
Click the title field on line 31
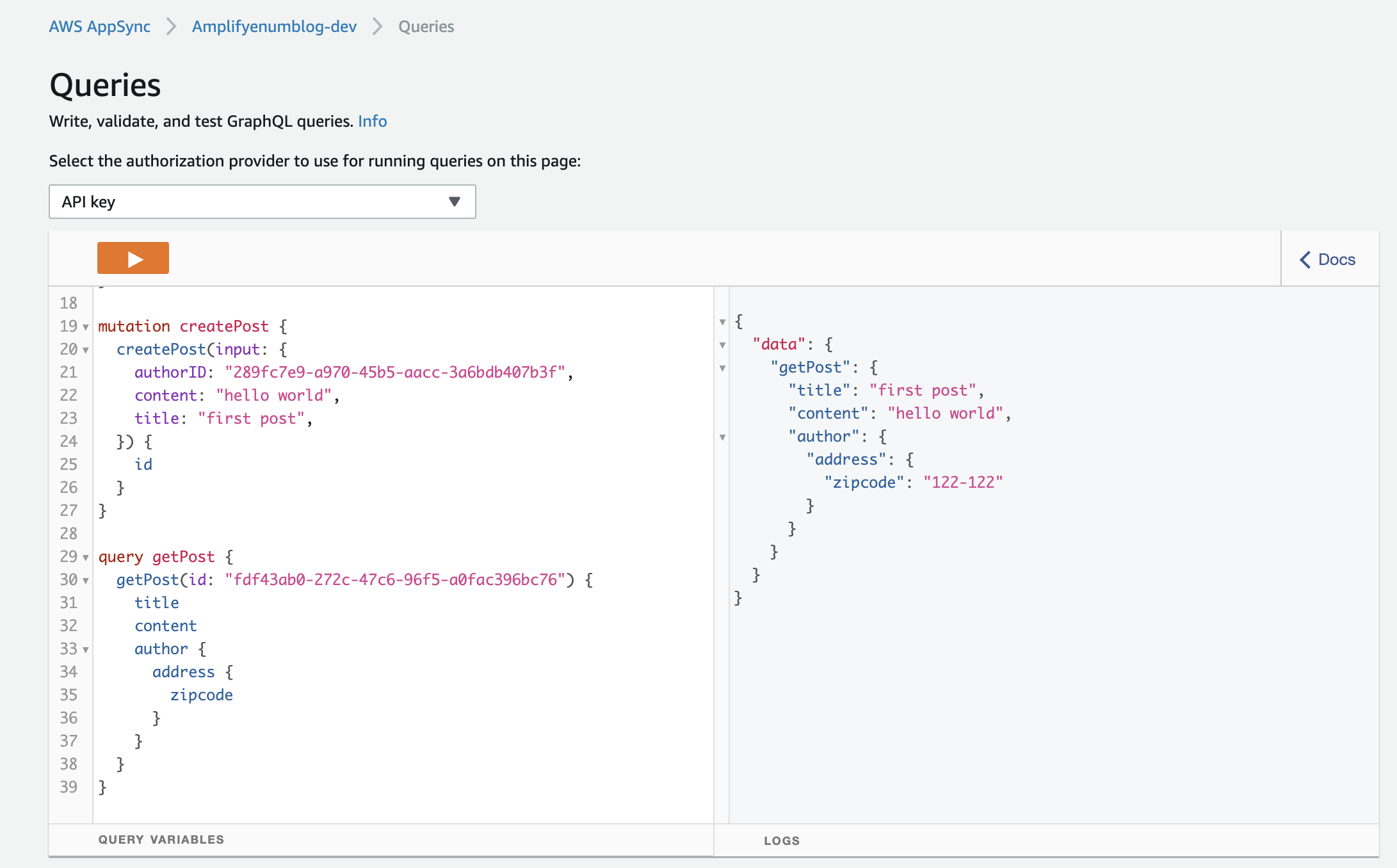(x=157, y=602)
